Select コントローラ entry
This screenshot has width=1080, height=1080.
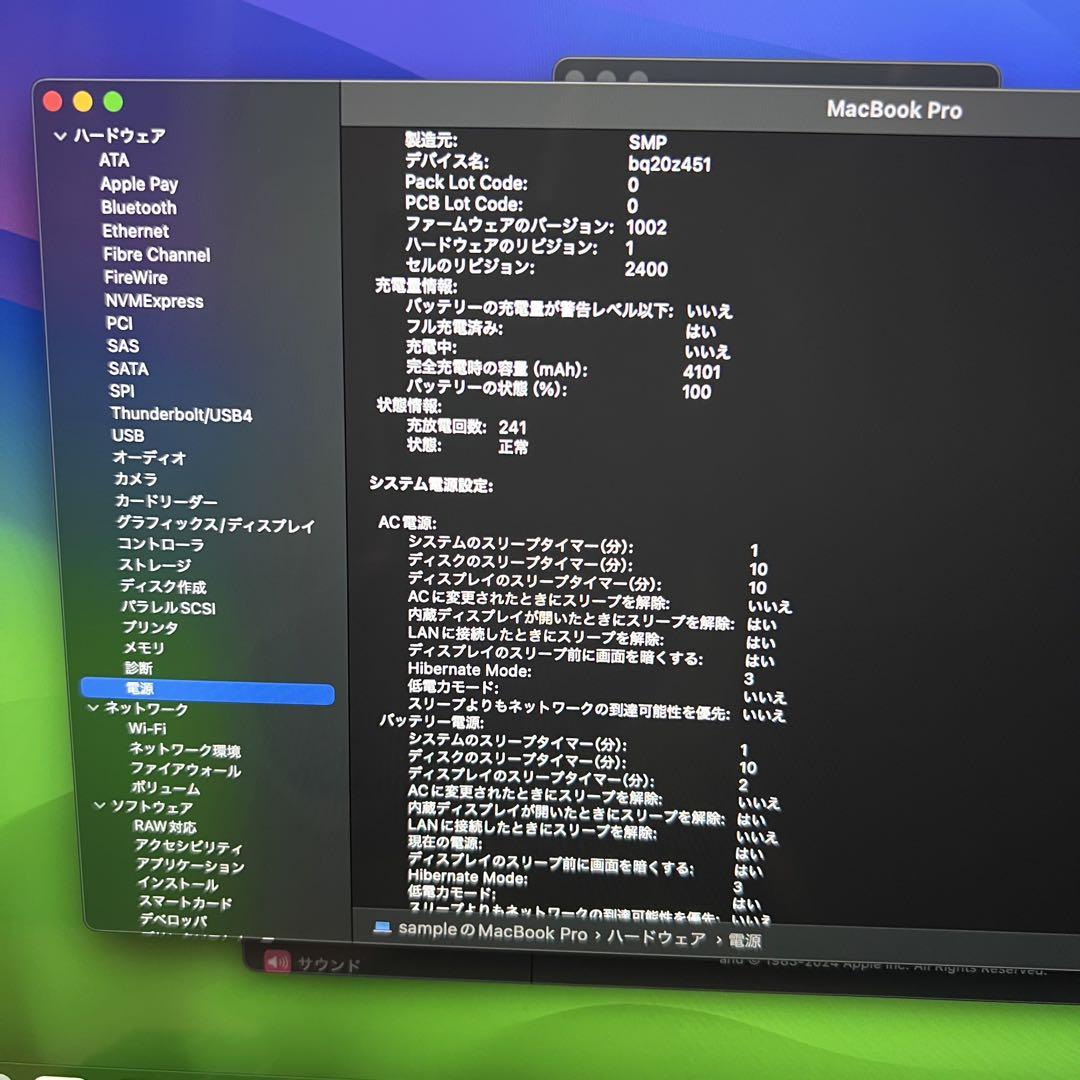[x=161, y=544]
